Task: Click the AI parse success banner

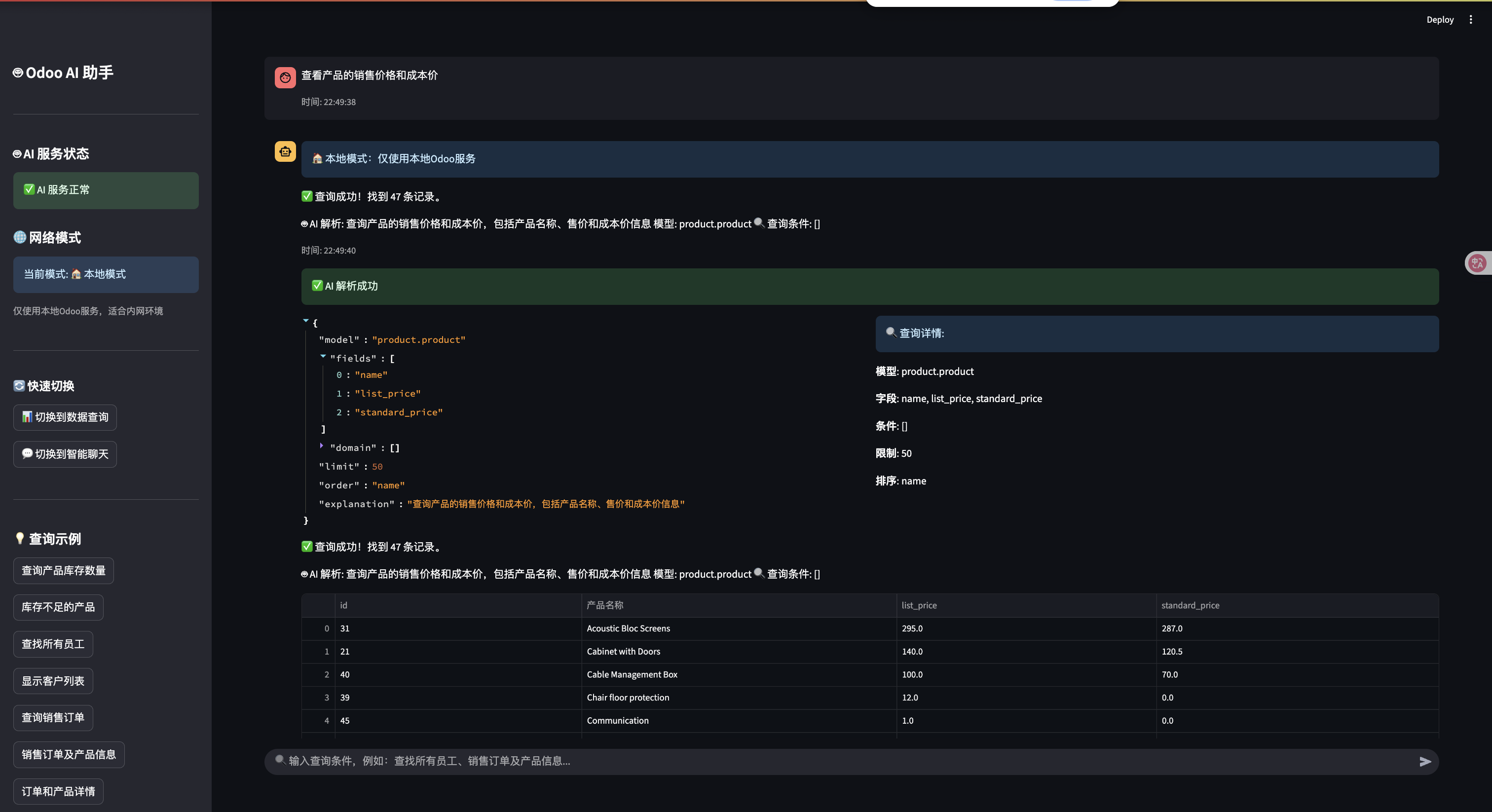Action: [x=870, y=286]
